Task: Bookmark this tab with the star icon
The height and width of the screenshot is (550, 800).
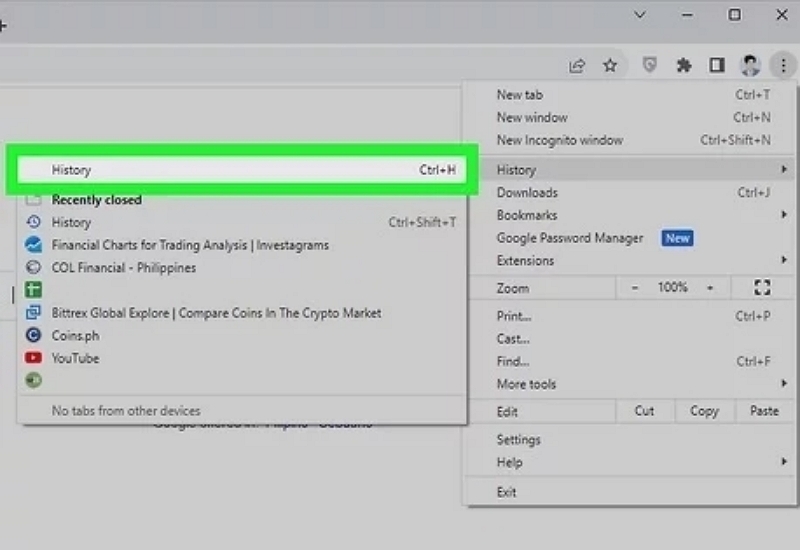Action: click(x=610, y=65)
